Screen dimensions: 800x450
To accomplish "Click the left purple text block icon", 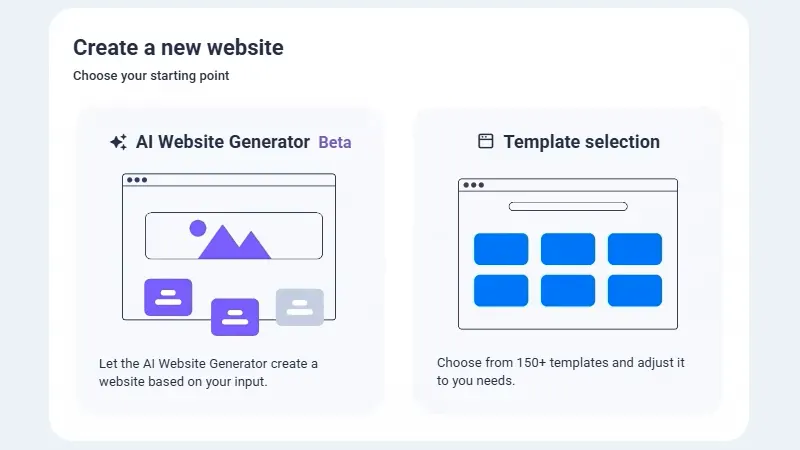I will pos(168,297).
